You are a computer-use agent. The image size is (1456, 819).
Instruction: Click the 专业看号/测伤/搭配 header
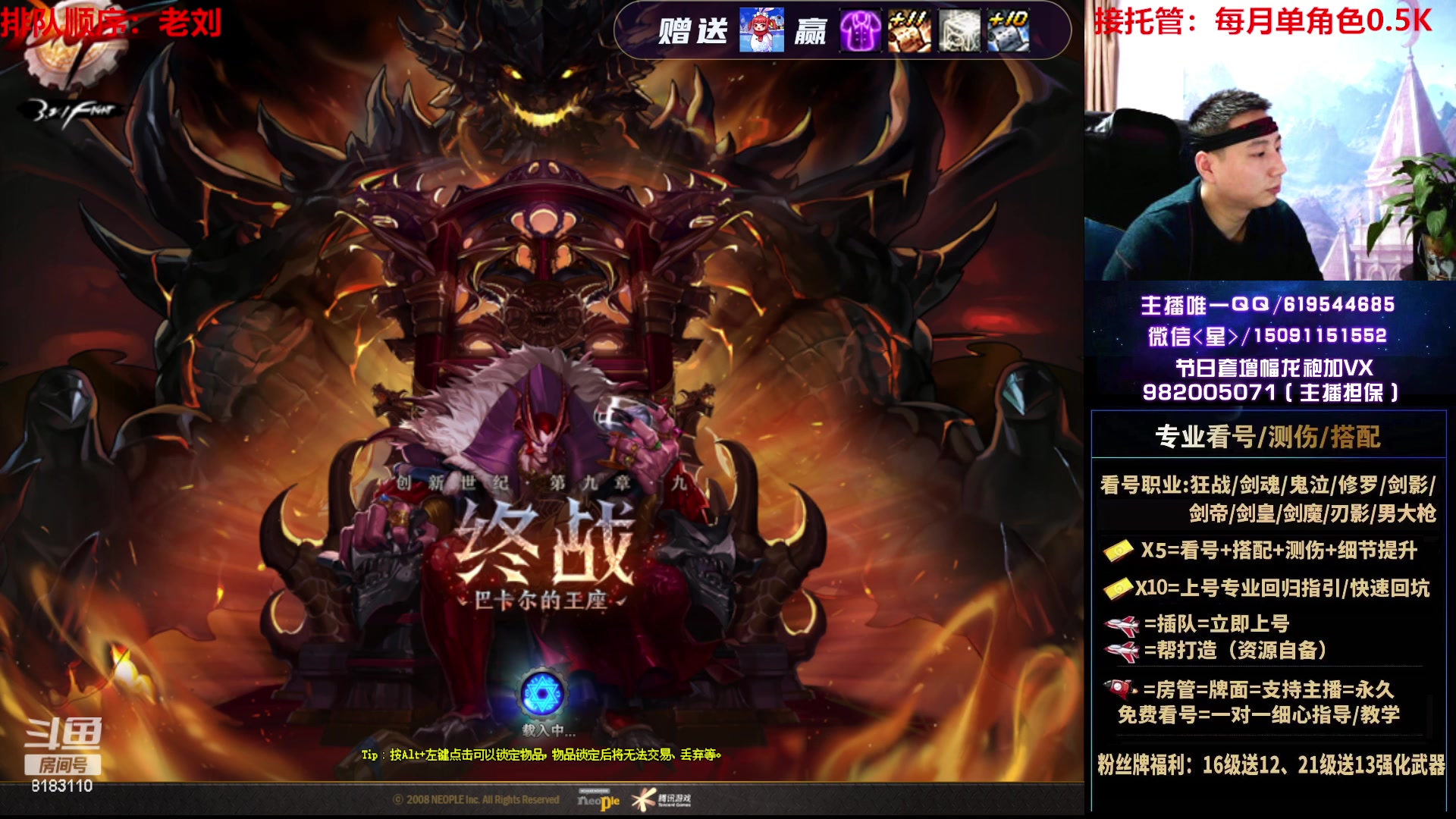click(x=1267, y=437)
